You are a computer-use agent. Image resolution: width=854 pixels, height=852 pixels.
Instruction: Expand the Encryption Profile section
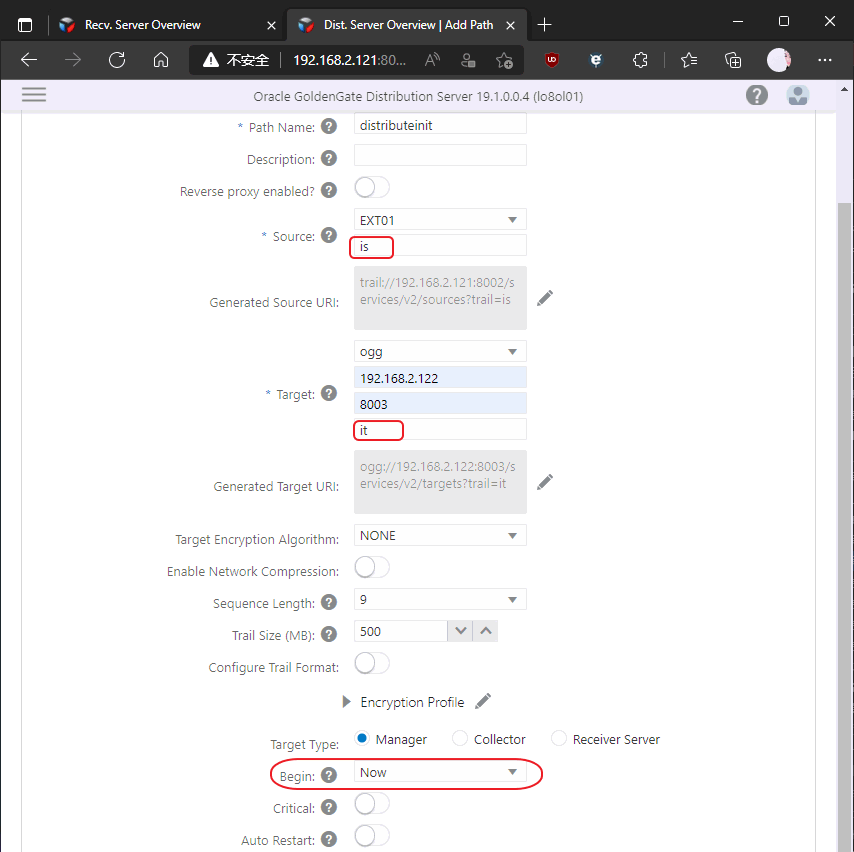tap(347, 702)
